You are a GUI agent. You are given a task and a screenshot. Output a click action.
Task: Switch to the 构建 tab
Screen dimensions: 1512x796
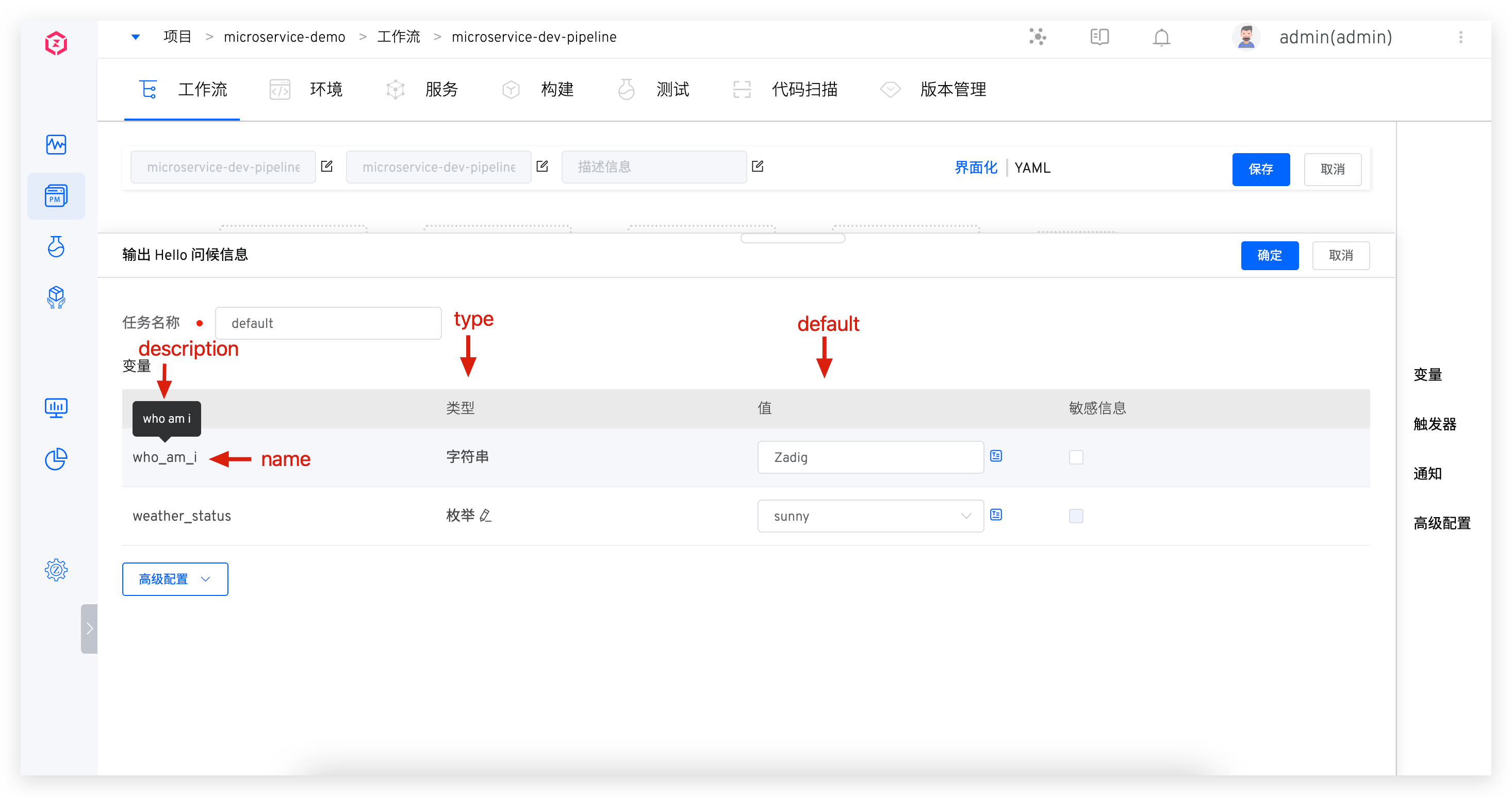tap(556, 89)
